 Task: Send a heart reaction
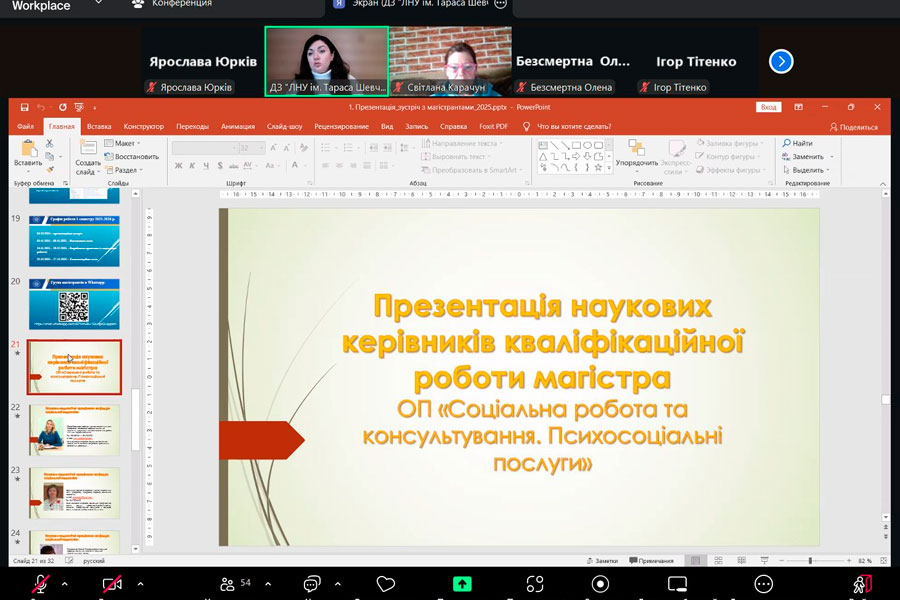[386, 583]
